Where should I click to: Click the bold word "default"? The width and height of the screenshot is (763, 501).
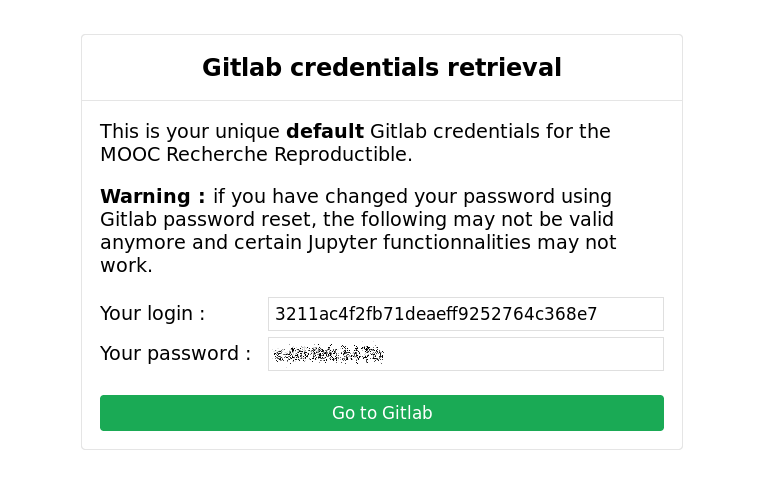pyautogui.click(x=324, y=132)
